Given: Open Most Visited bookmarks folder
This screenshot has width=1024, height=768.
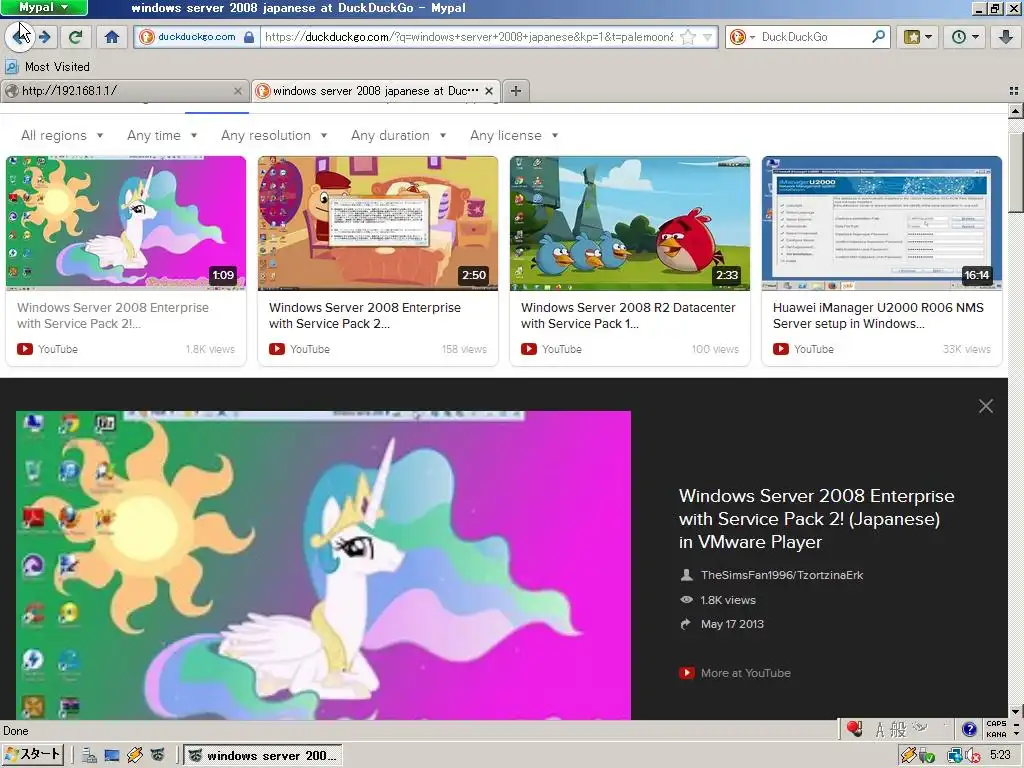Looking at the screenshot, I should 47,67.
